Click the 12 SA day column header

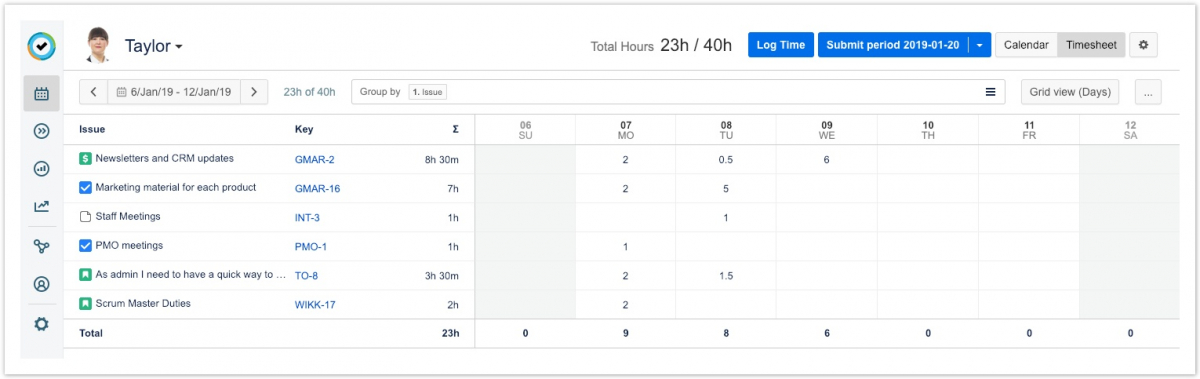click(x=1130, y=130)
